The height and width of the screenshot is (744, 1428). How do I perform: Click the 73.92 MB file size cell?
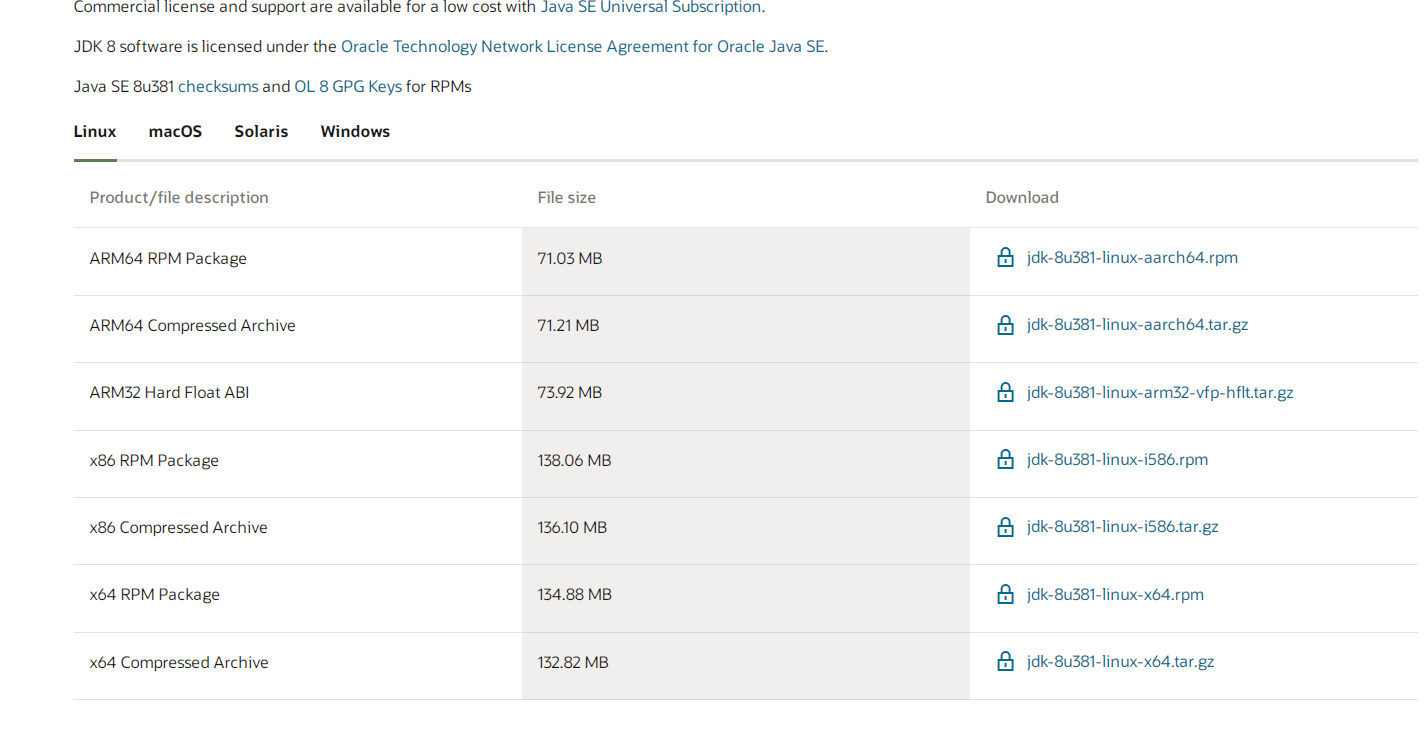tap(570, 393)
